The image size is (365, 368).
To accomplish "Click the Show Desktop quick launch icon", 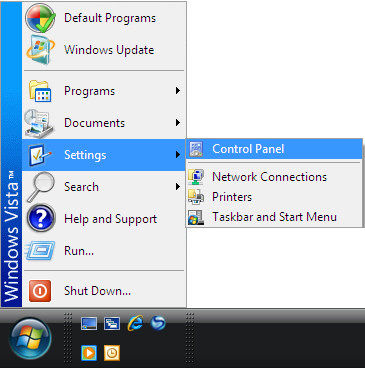I will tap(89, 323).
